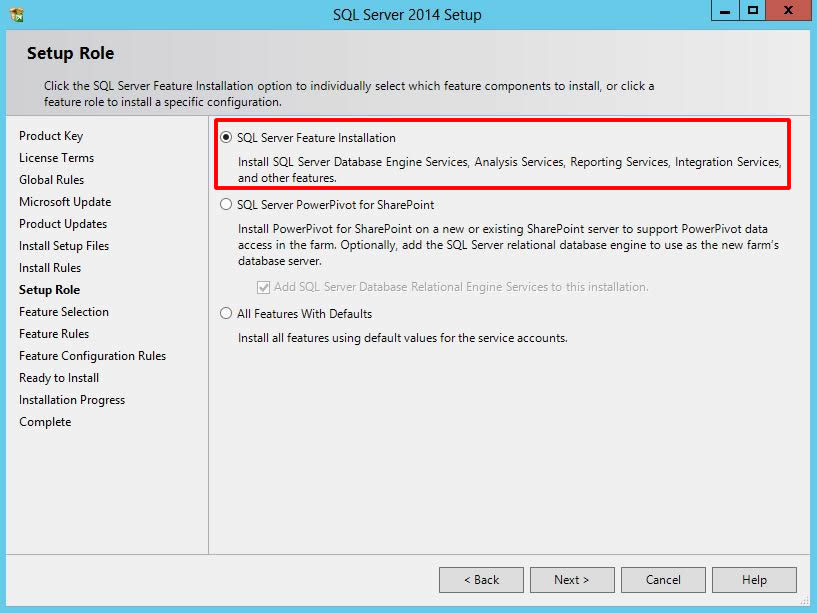Toggle Add SQL Server Database Relational Engine checkbox
Screen dimensions: 817x613
(263, 287)
